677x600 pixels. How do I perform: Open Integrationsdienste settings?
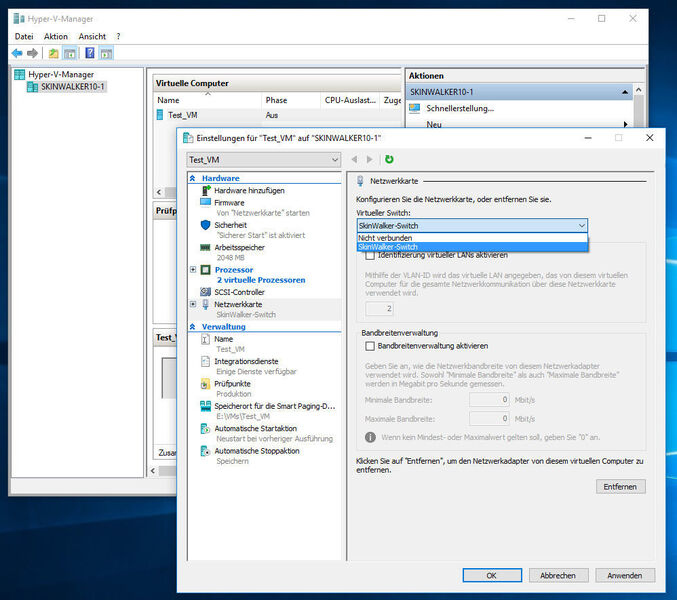pos(246,361)
